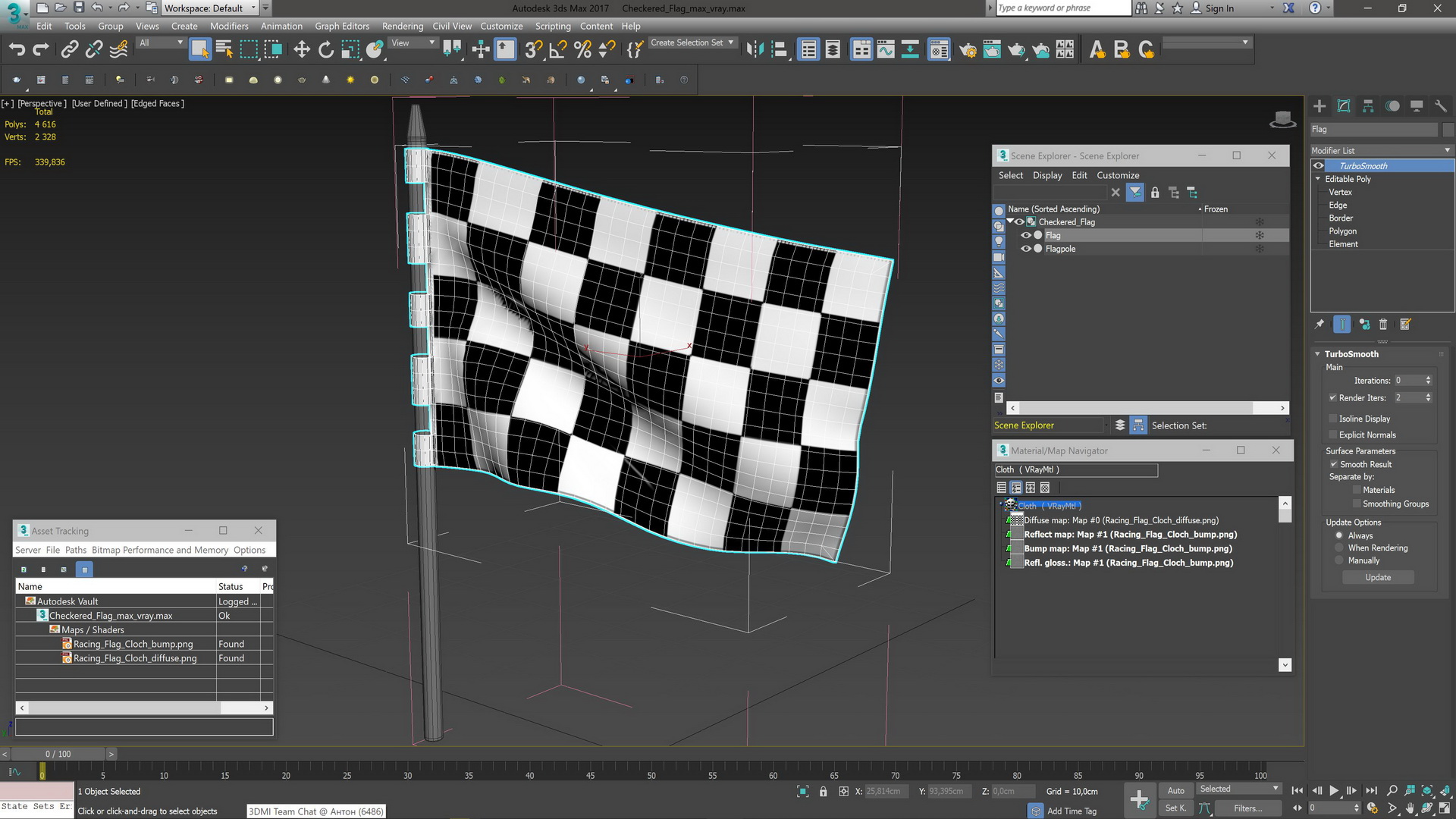Open the View reference coordinate dropdown
Viewport: 1456px width, 819px height.
click(x=413, y=43)
